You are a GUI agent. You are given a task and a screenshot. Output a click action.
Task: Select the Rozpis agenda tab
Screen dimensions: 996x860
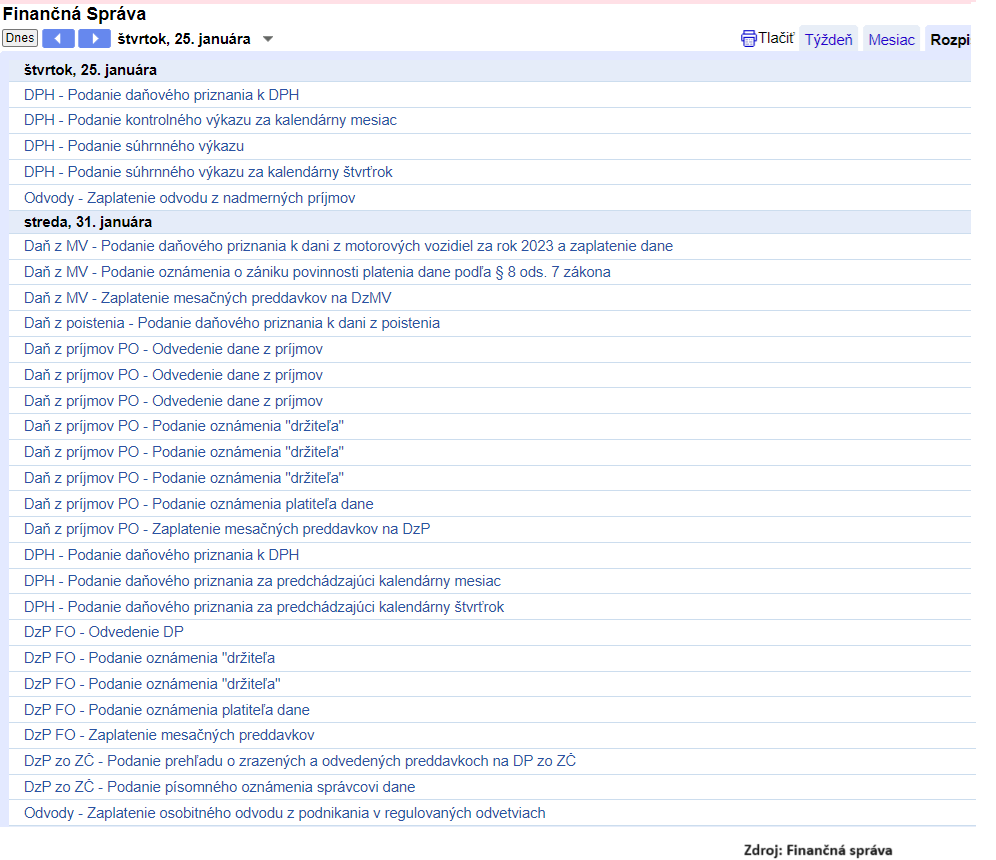tap(949, 40)
